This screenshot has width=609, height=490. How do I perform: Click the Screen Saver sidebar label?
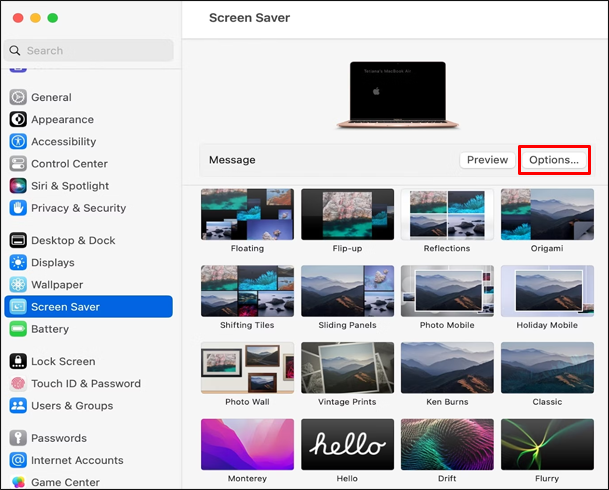click(66, 307)
